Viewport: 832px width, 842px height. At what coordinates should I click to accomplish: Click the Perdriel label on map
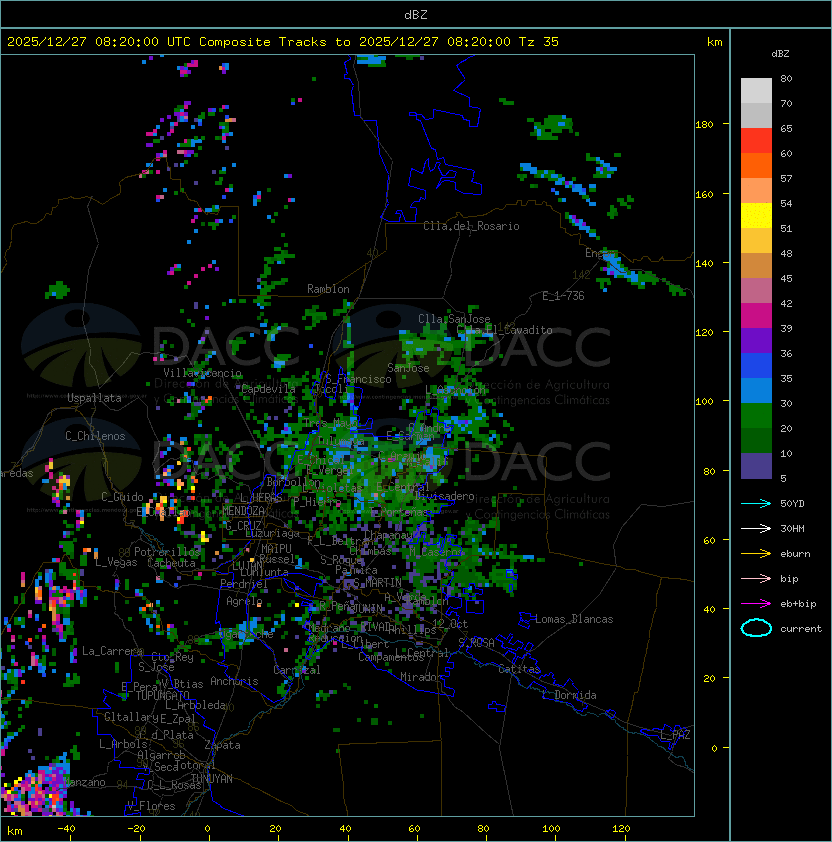[244, 584]
